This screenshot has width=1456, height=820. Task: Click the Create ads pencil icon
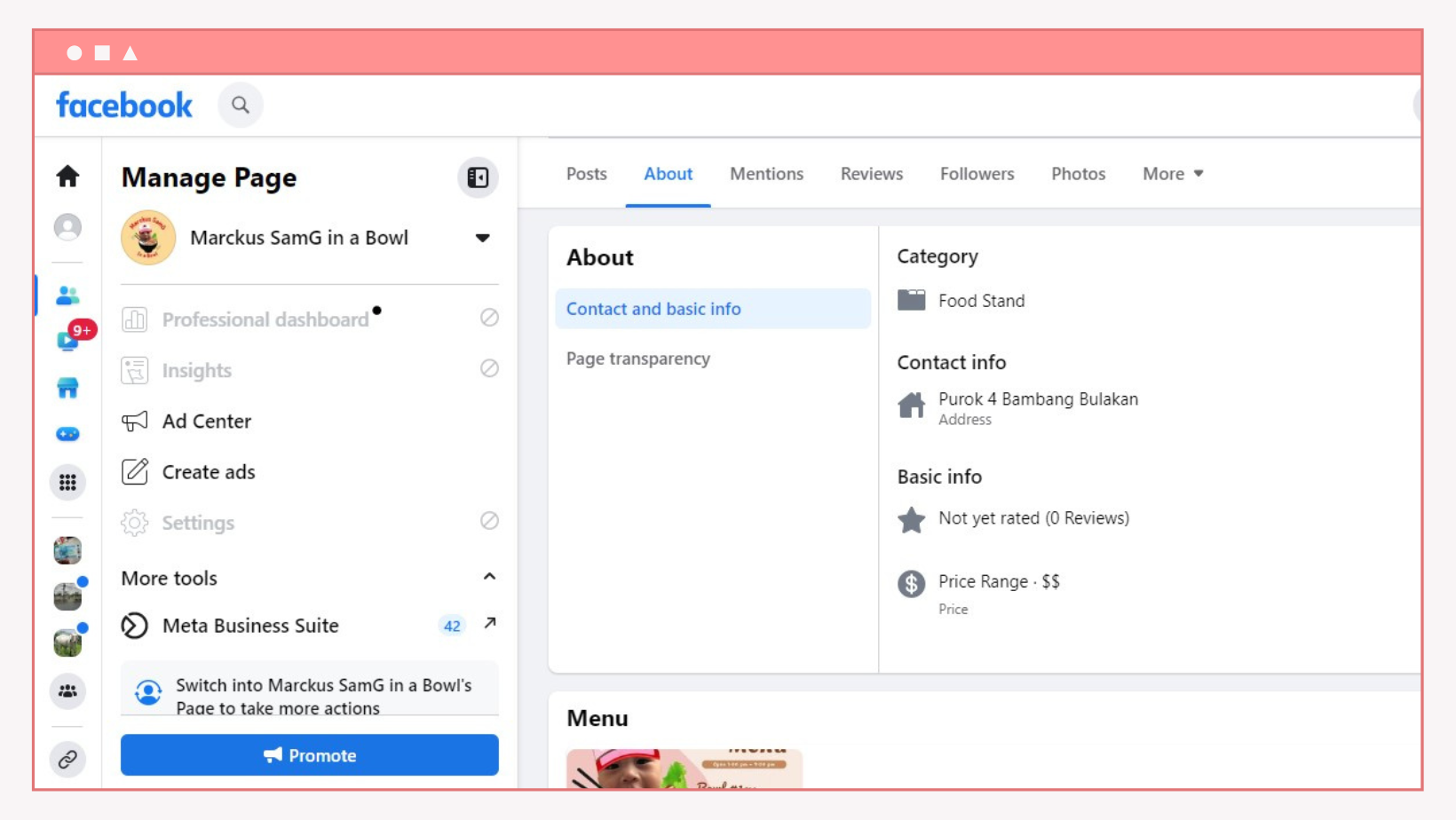[x=135, y=471]
